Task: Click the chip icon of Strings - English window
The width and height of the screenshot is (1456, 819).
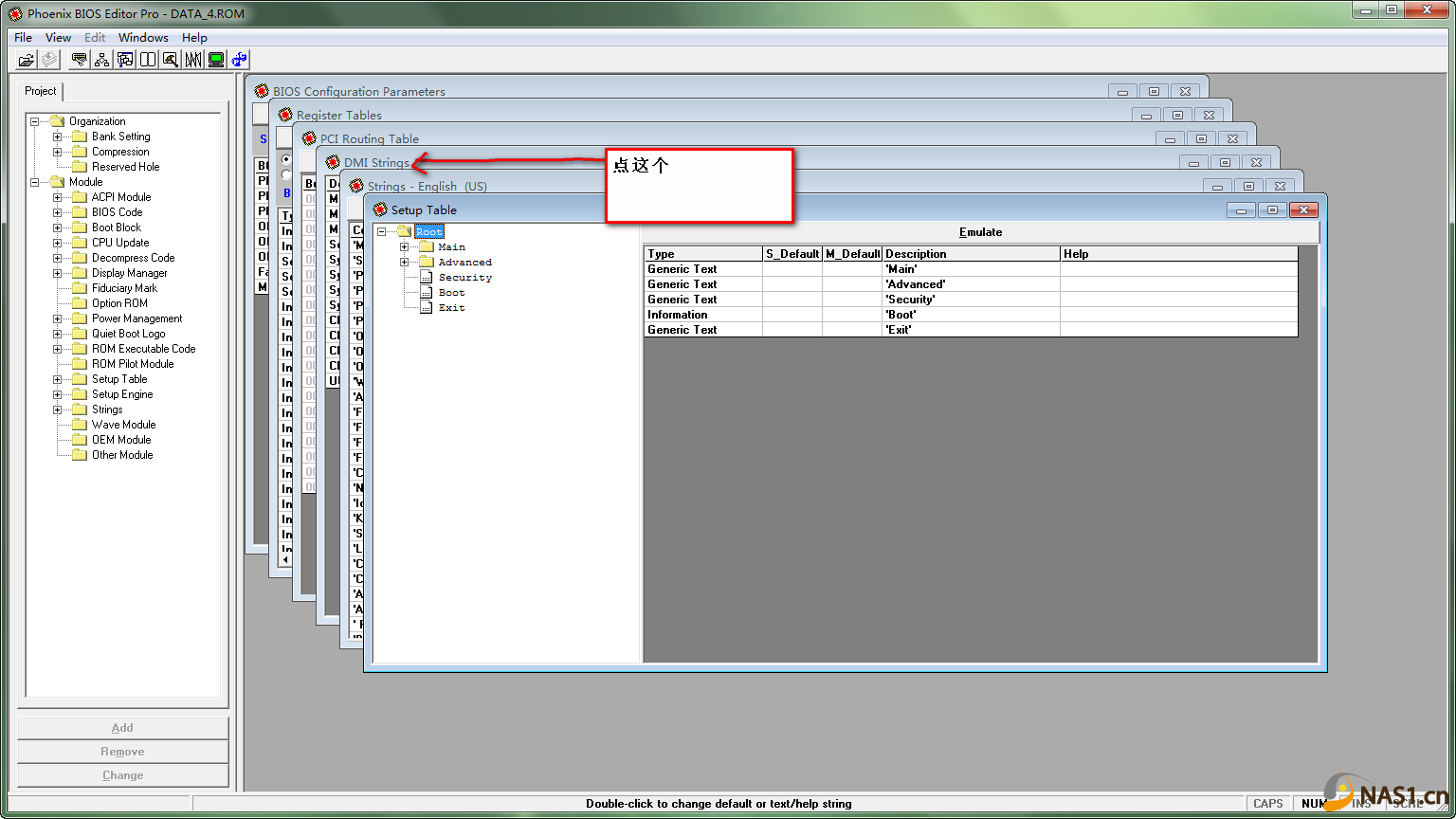Action: 356,186
